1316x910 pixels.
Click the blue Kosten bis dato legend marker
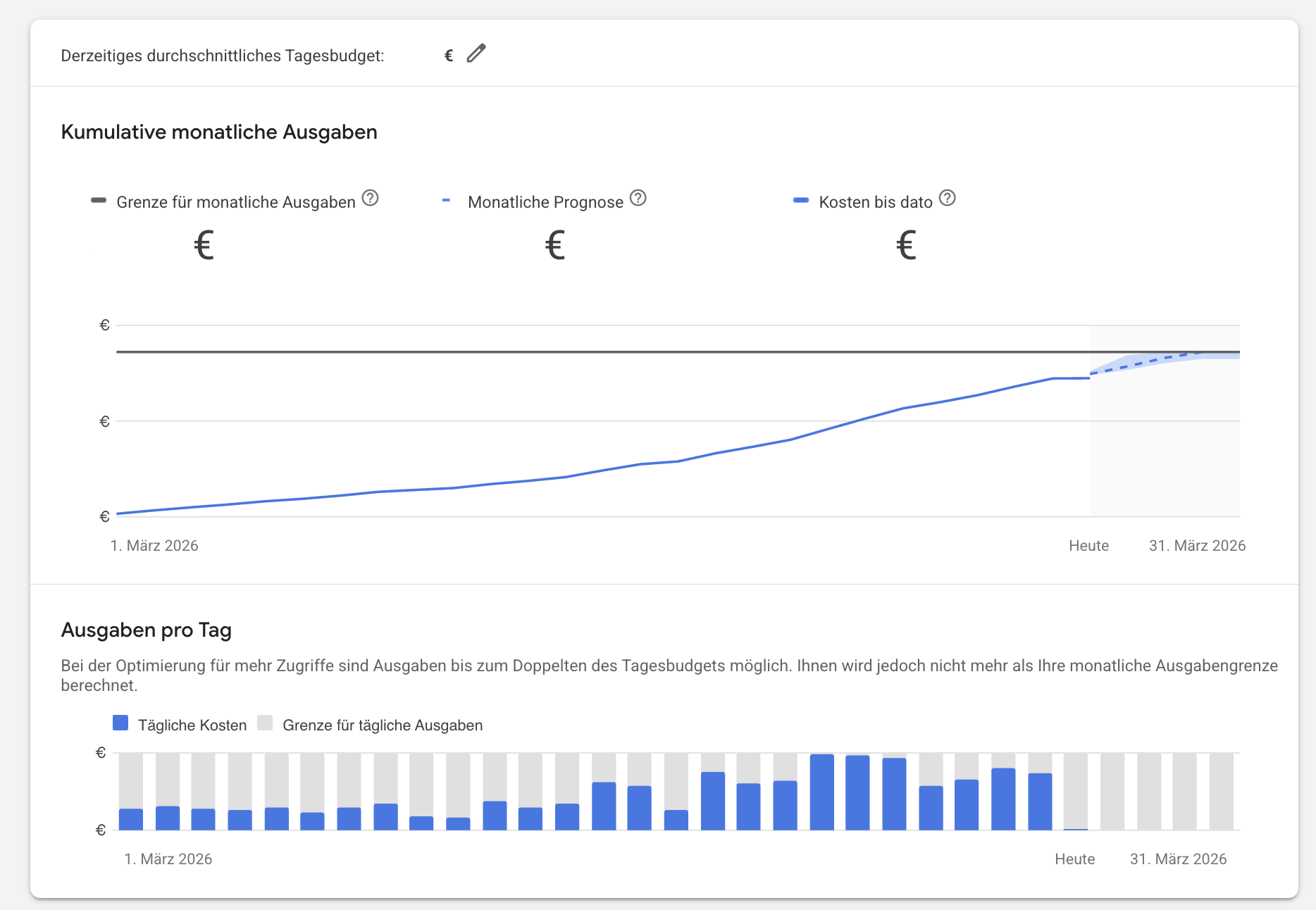[801, 201]
